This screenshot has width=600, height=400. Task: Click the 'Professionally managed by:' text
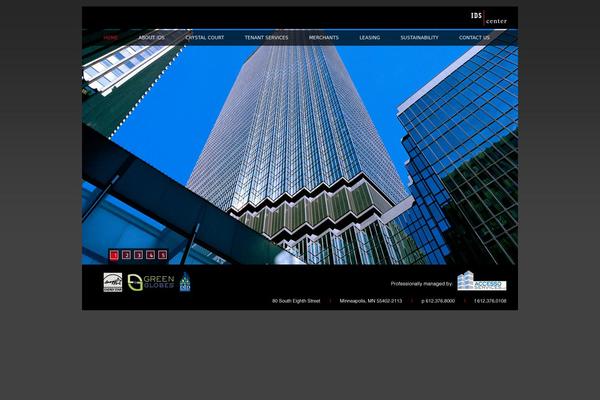[x=421, y=284]
